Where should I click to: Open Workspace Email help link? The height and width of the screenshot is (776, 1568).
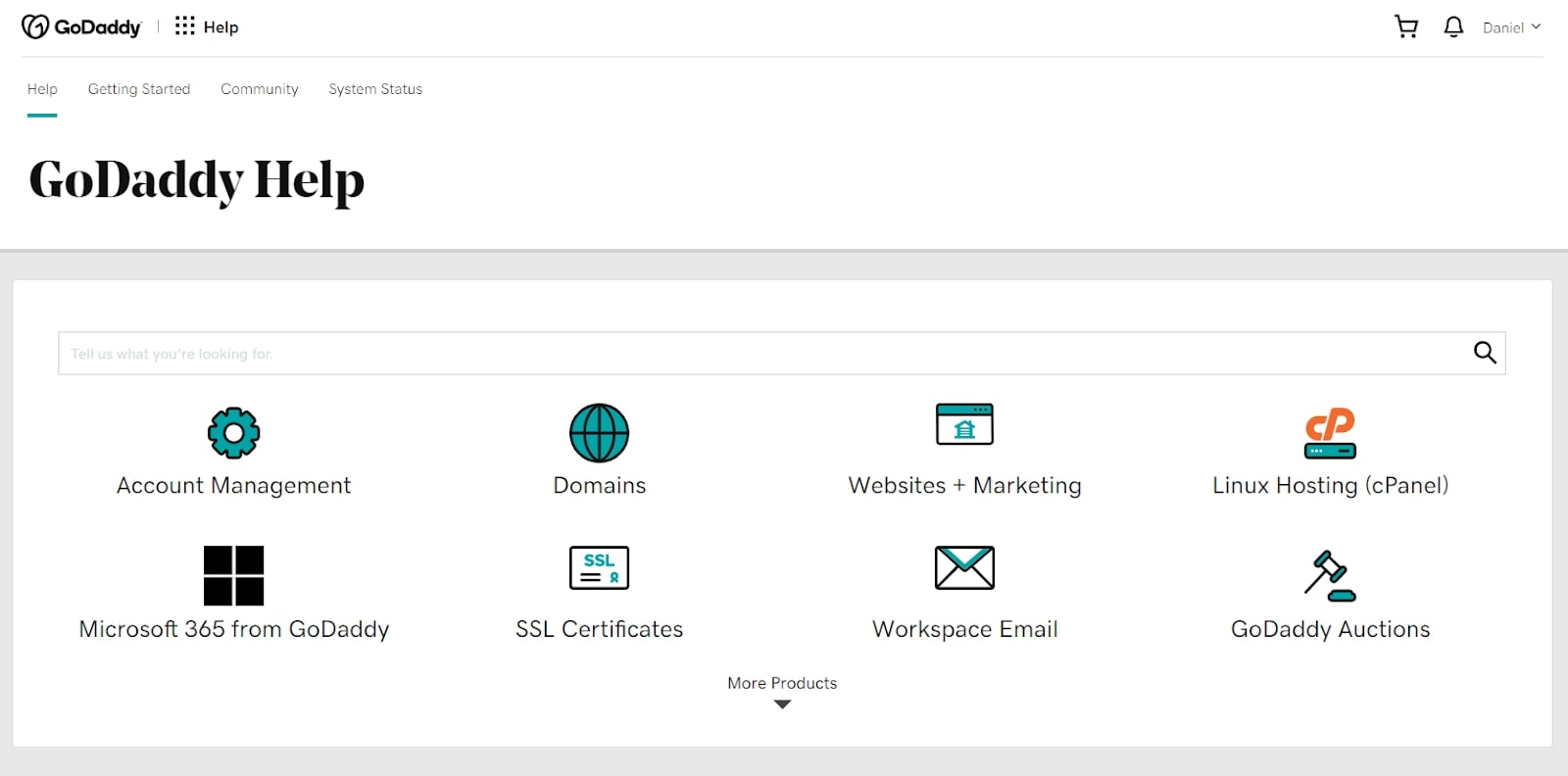tap(965, 629)
